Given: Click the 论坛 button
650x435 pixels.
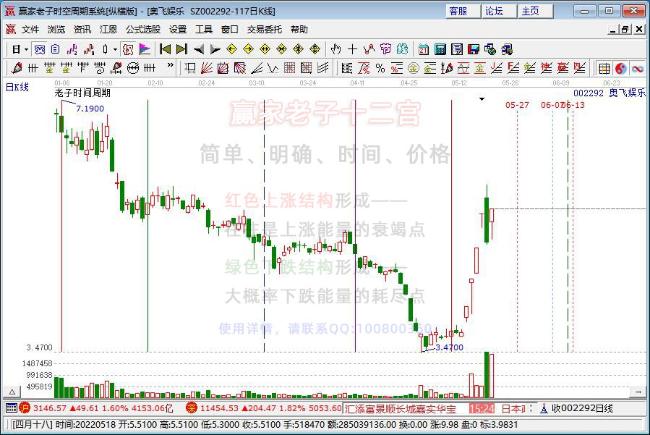Looking at the screenshot, I should tap(500, 11).
